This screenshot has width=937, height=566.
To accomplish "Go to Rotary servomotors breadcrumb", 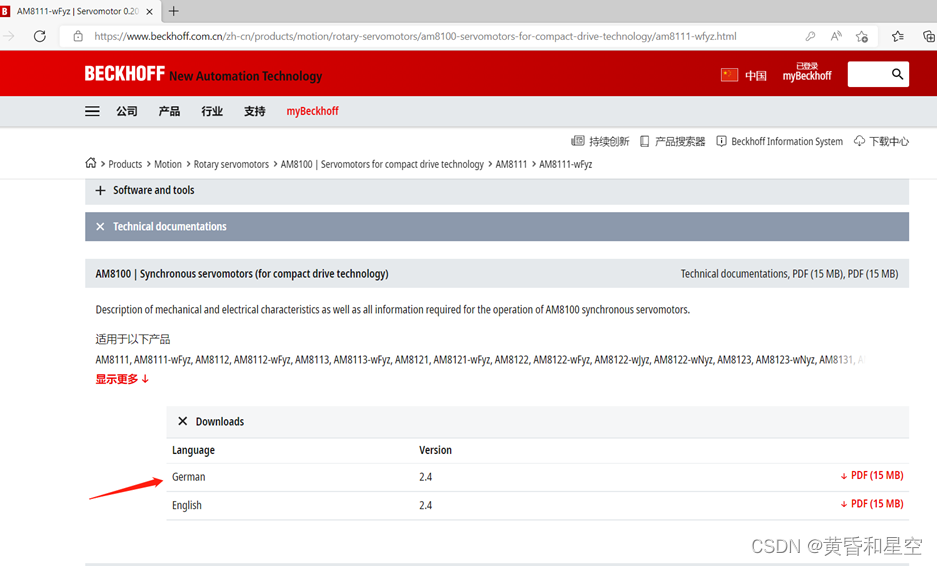I will tap(231, 164).
